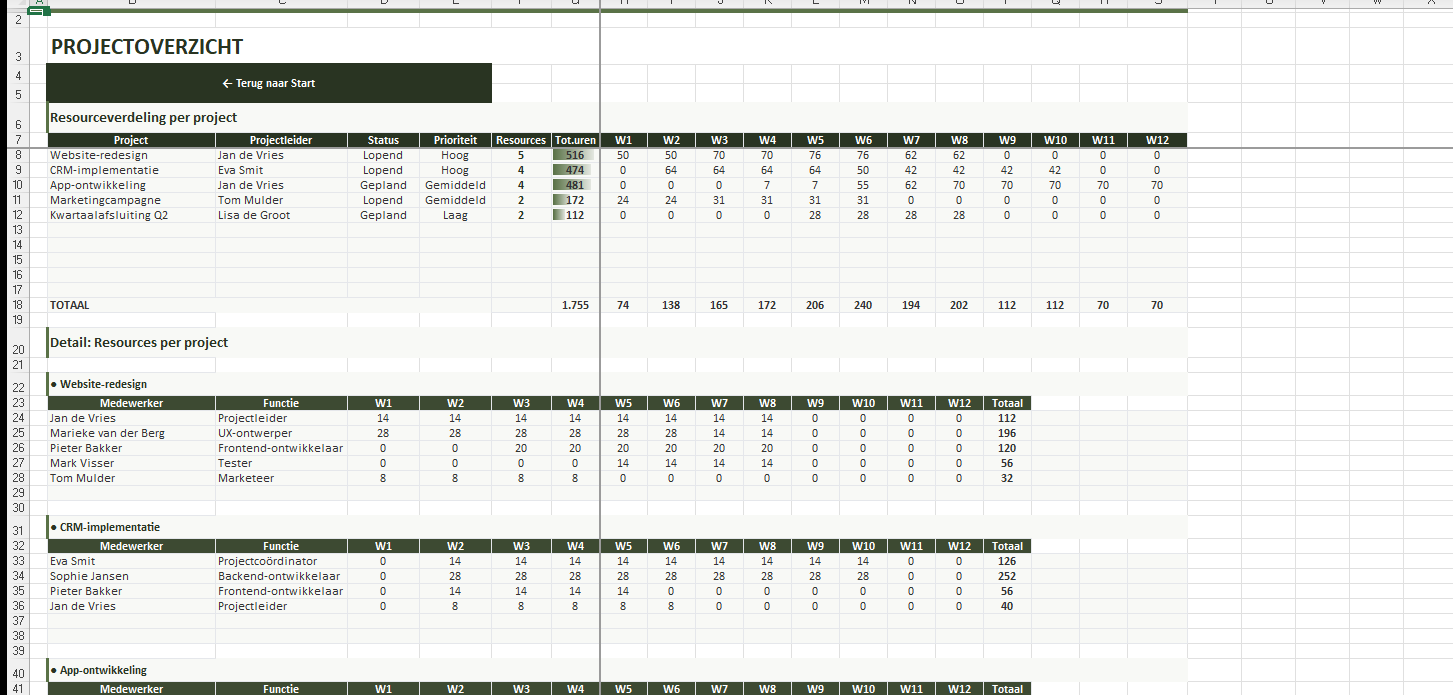Image resolution: width=1453 pixels, height=695 pixels.
Task: Click the App-ontwikkeling detail section heading
Action: point(103,670)
